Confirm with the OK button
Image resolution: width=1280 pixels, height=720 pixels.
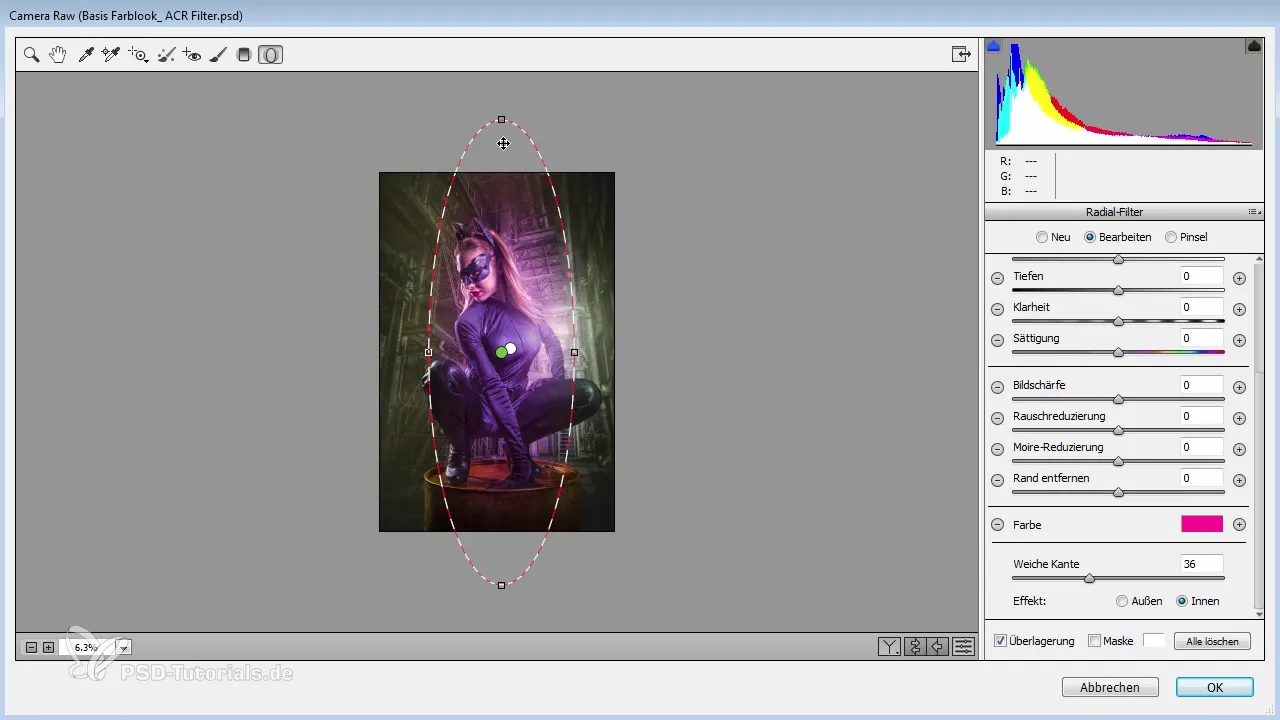(1215, 687)
